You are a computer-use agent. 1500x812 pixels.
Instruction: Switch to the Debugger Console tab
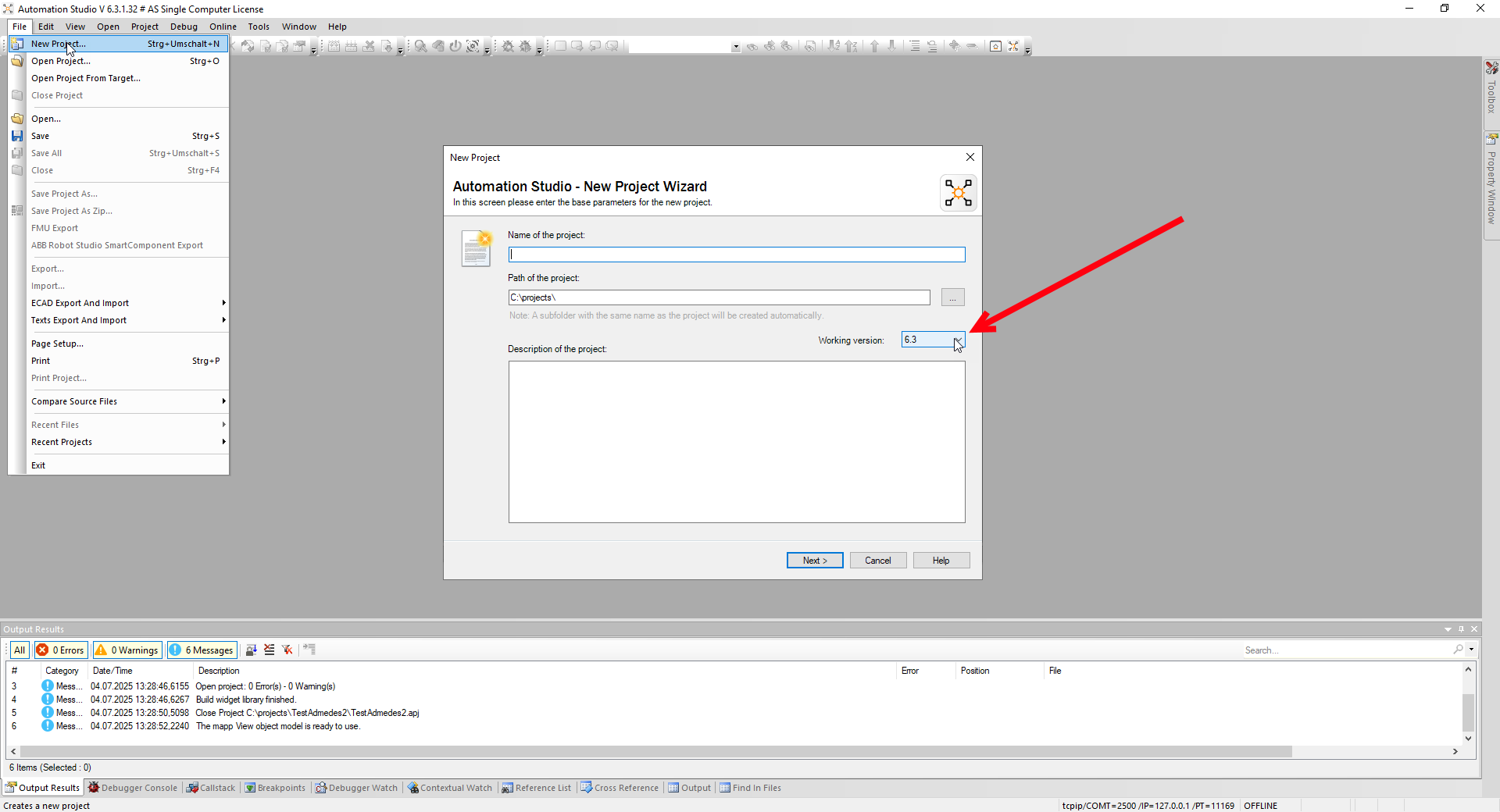point(133,788)
